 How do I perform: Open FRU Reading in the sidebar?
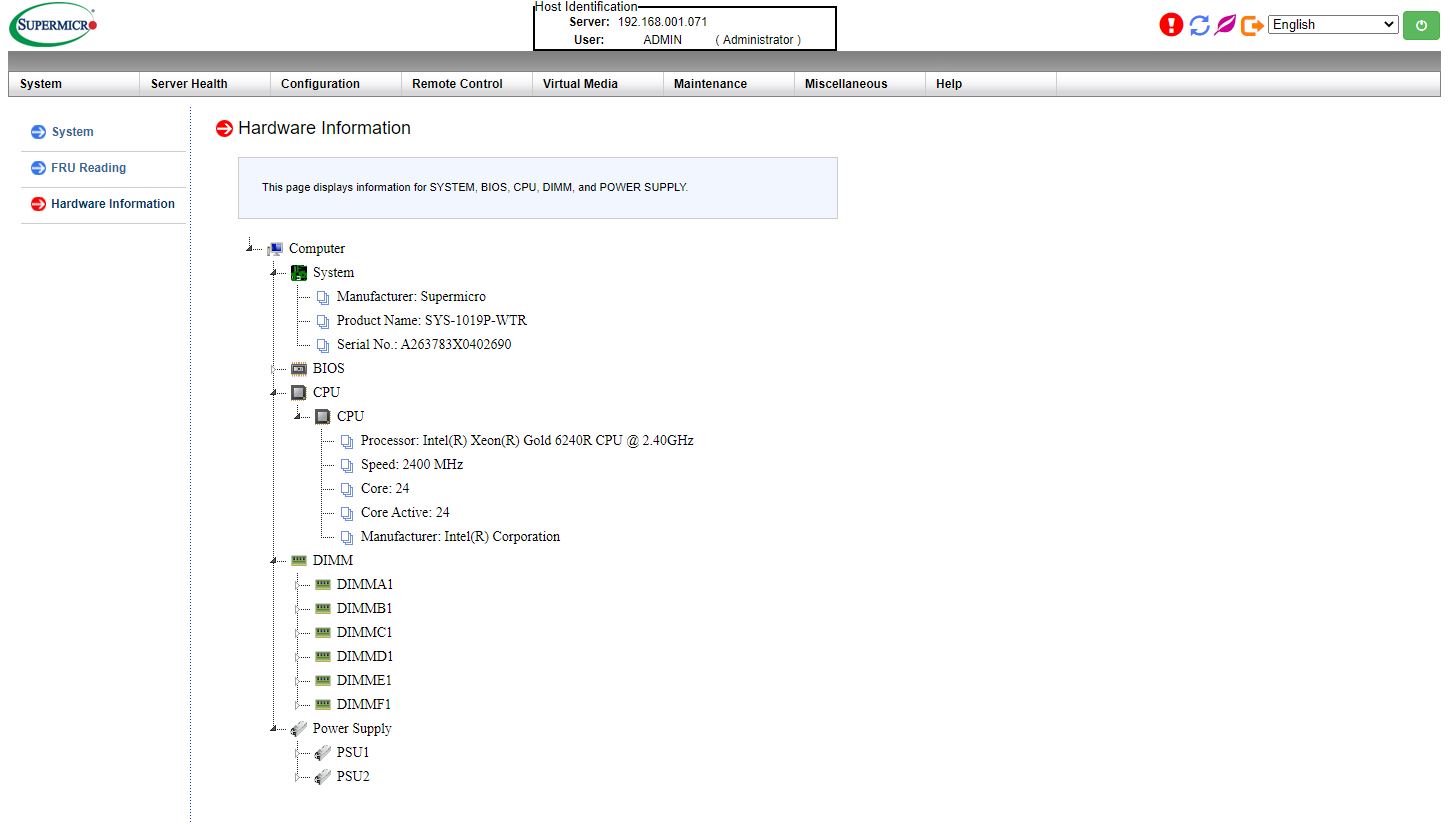[x=89, y=168]
